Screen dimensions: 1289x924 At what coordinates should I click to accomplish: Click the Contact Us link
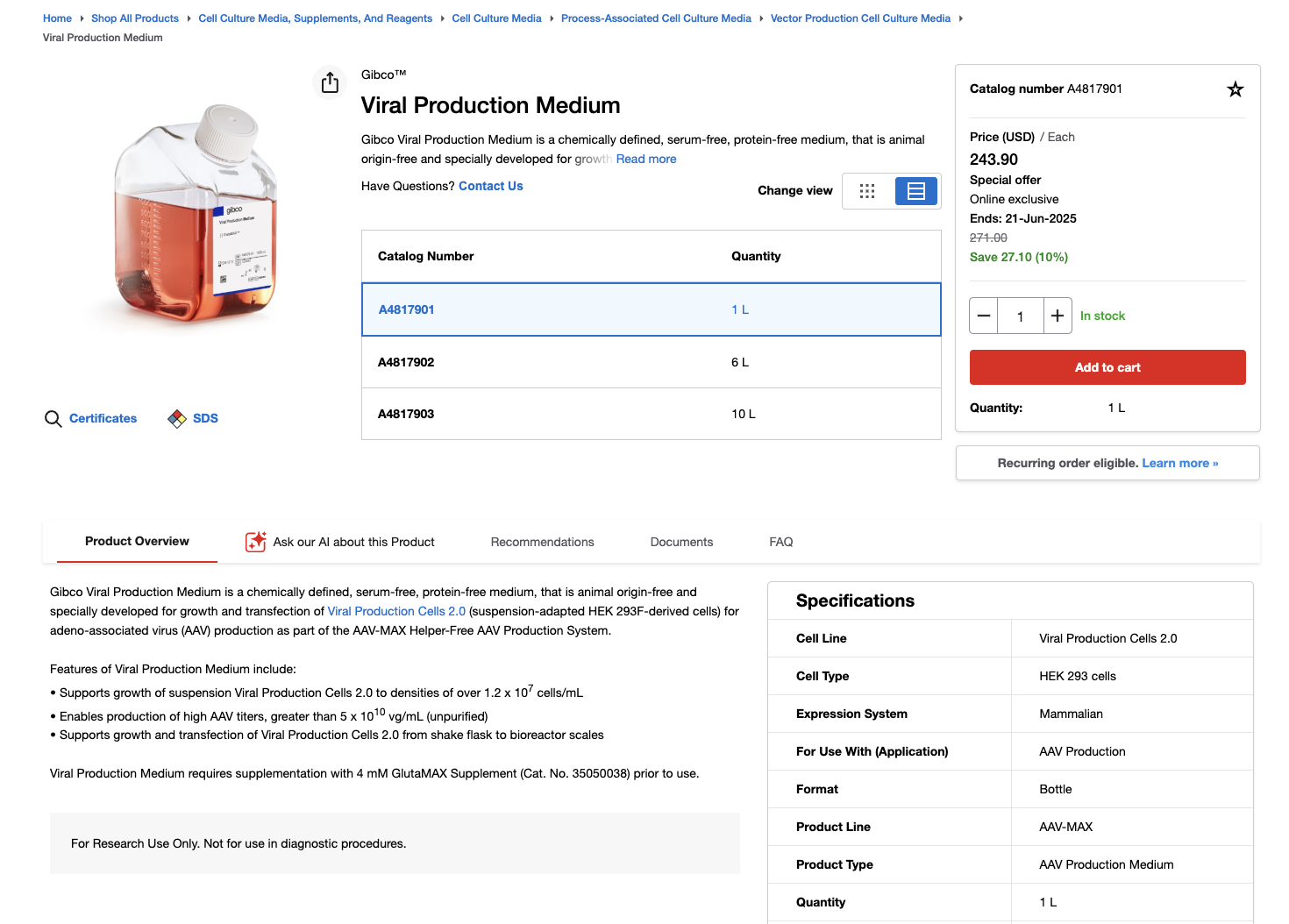pos(490,186)
